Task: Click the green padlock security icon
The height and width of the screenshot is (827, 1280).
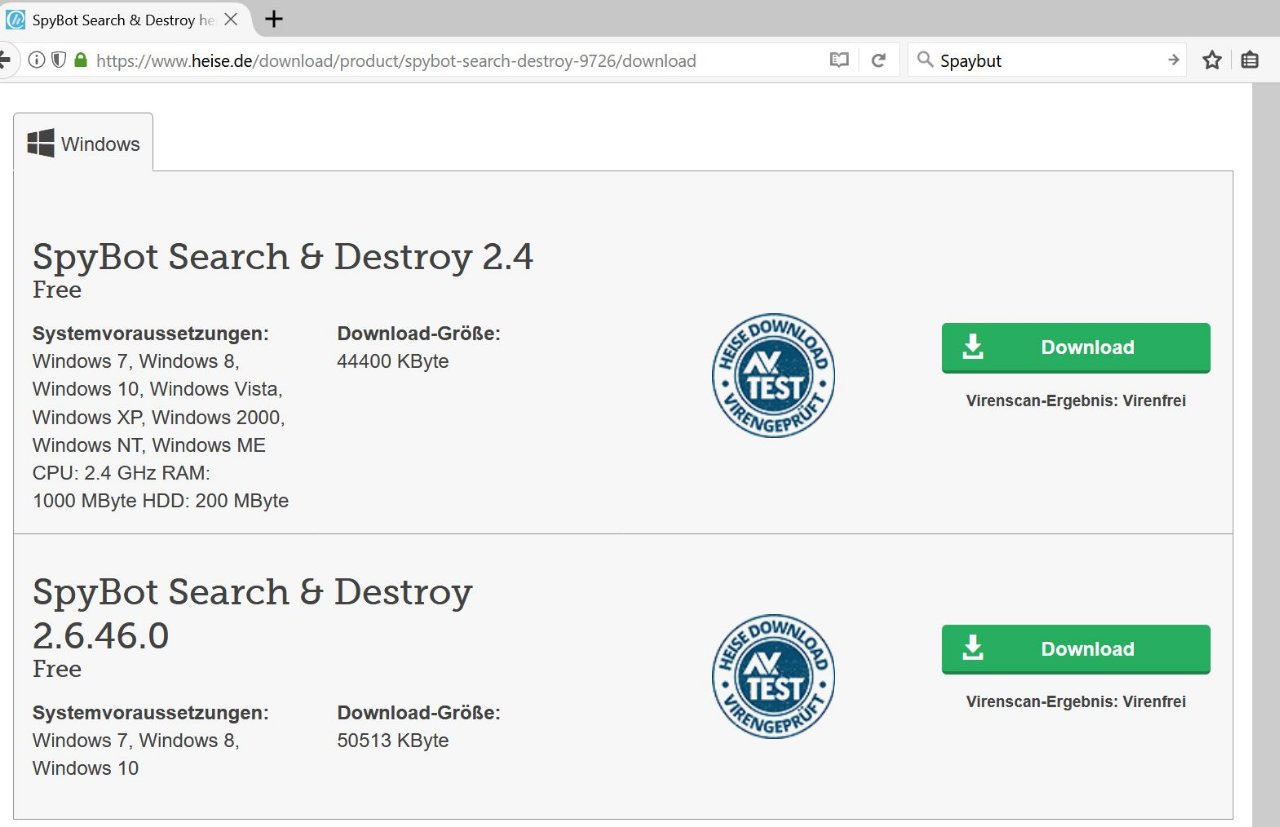Action: [x=80, y=60]
